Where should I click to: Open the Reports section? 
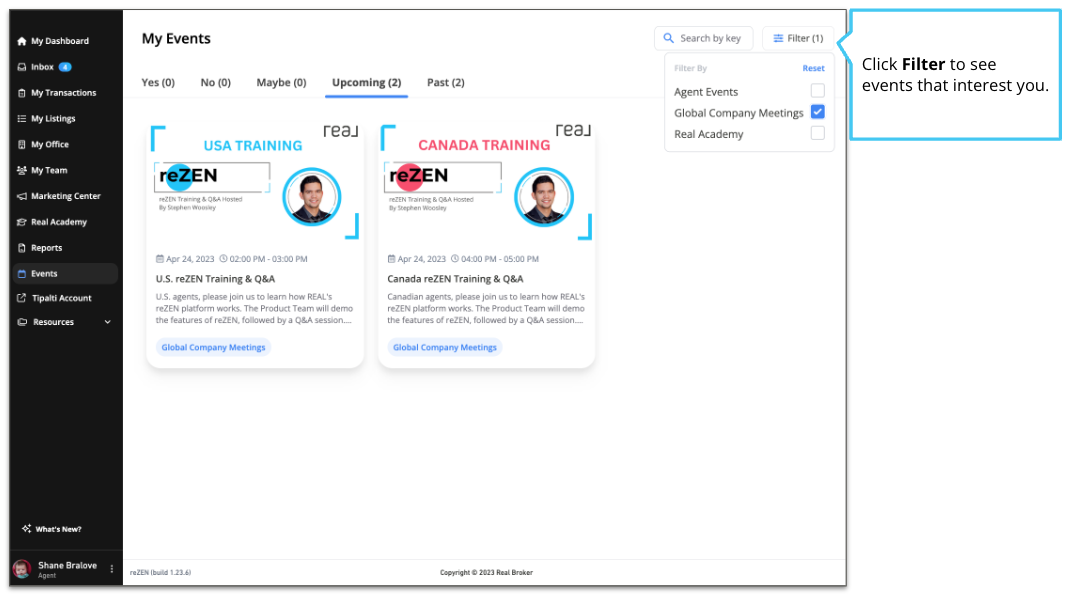coord(47,248)
